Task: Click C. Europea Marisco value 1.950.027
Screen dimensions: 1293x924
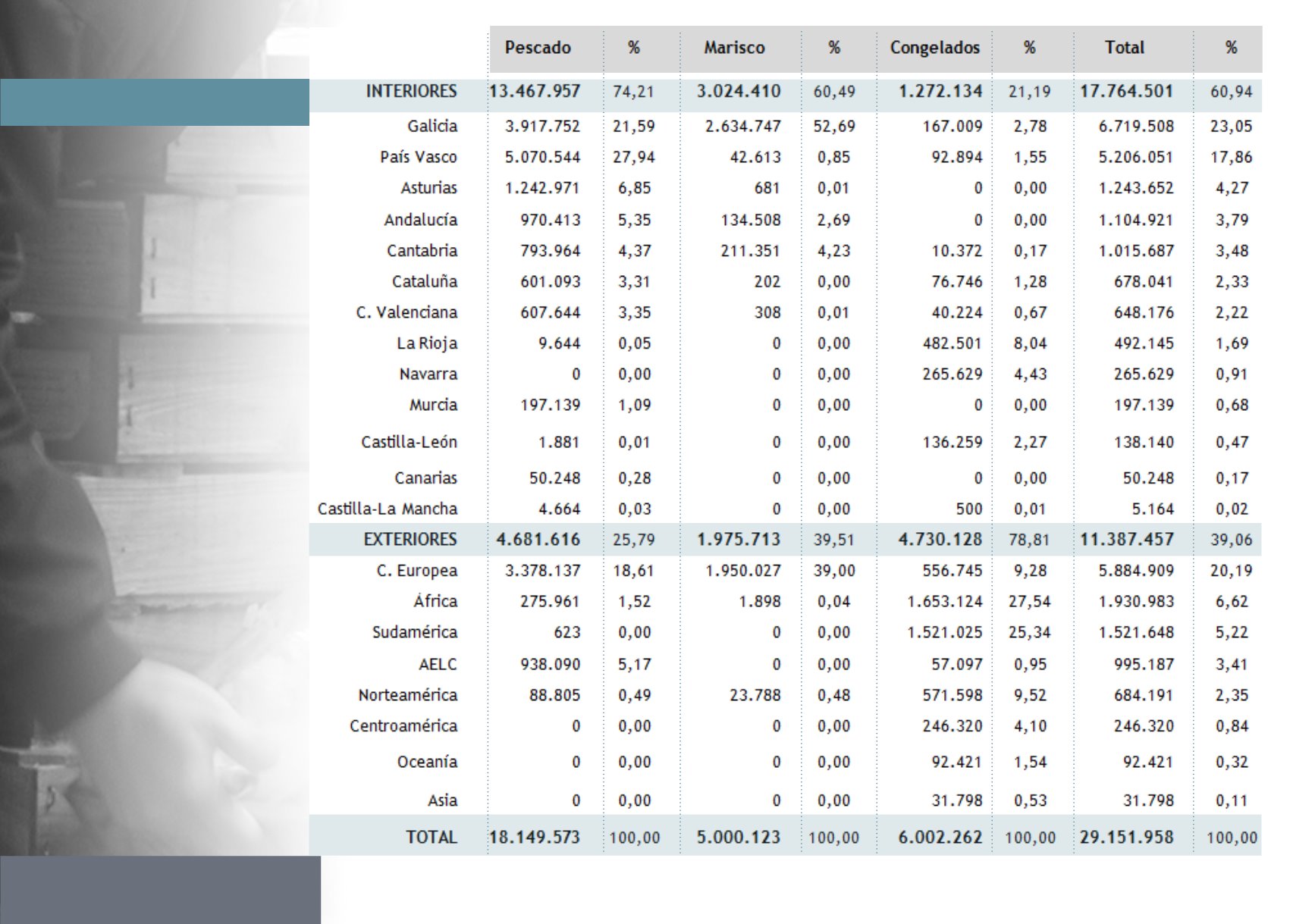Action: coord(743,570)
